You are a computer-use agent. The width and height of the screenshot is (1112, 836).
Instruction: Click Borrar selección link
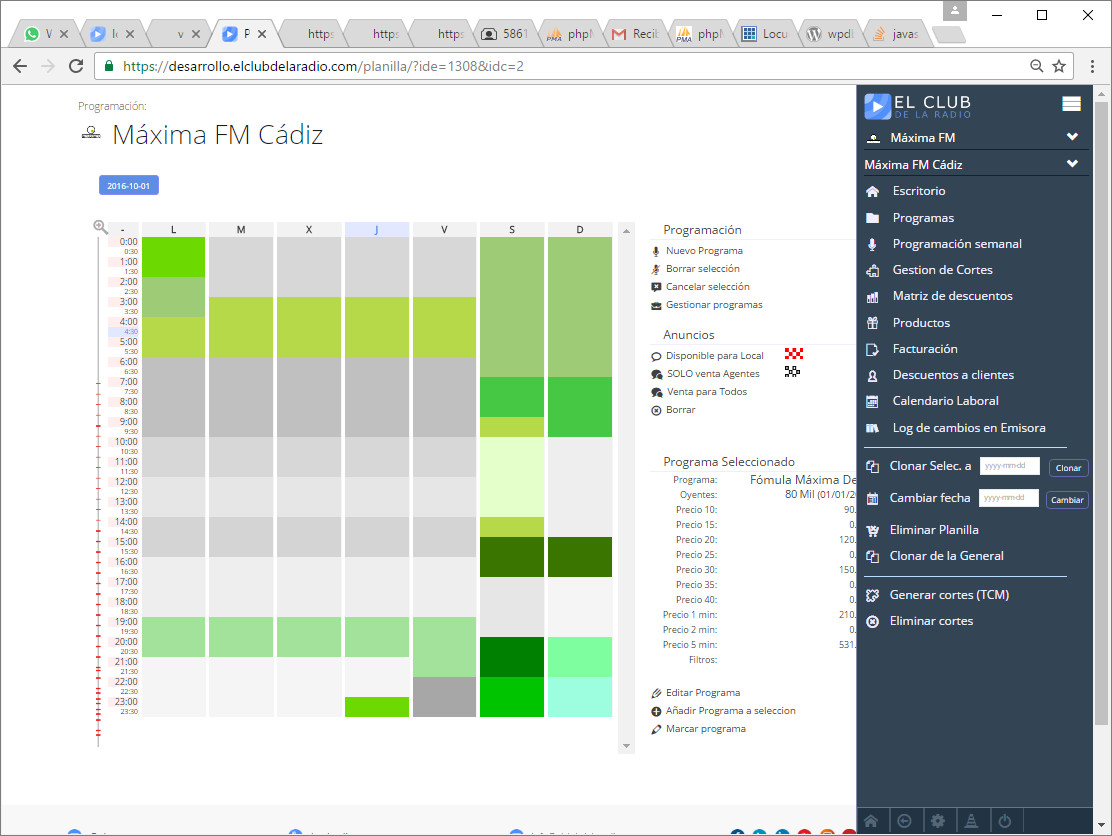[703, 269]
